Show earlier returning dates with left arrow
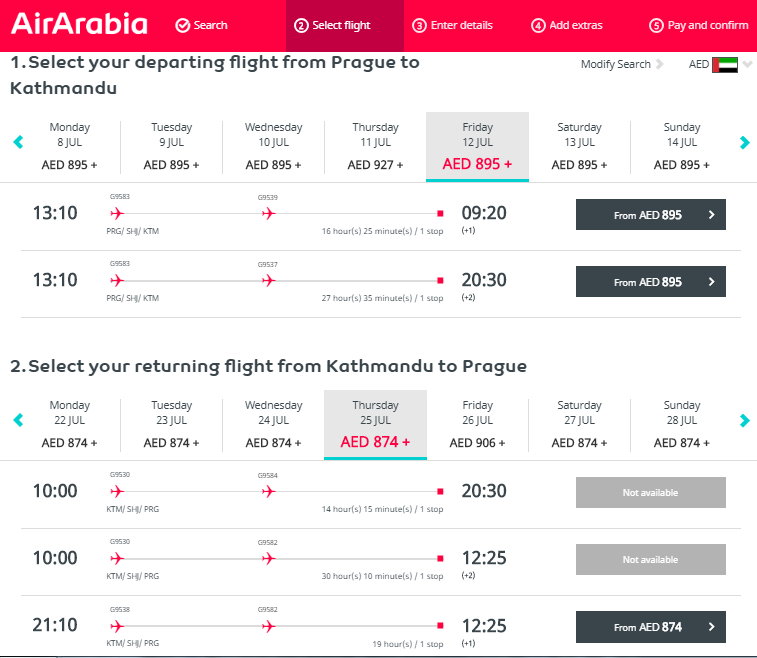This screenshot has height=658, width=757. coord(18,420)
